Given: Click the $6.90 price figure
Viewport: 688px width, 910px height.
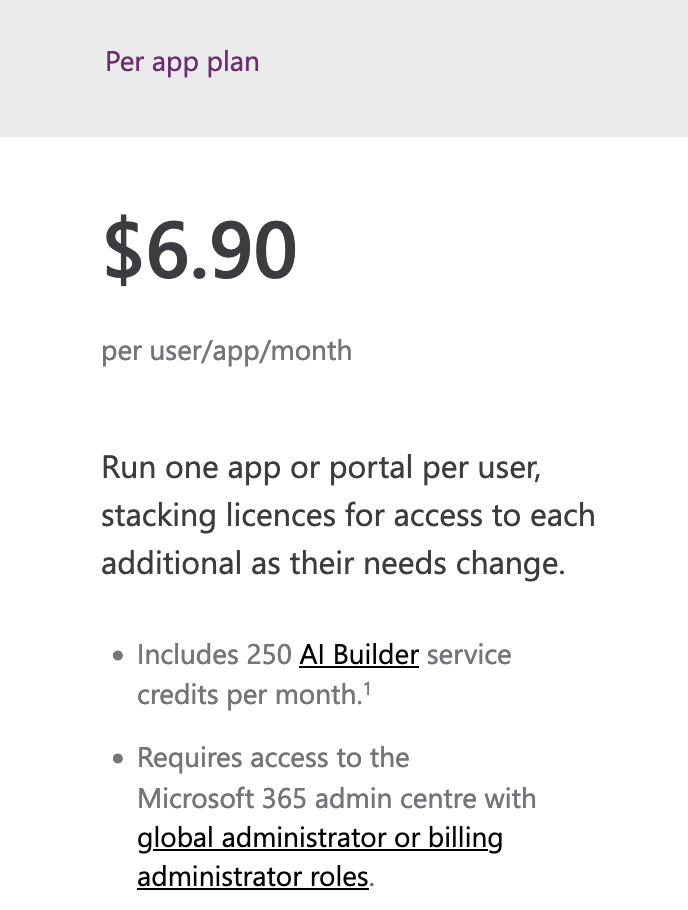Looking at the screenshot, I should (x=200, y=249).
